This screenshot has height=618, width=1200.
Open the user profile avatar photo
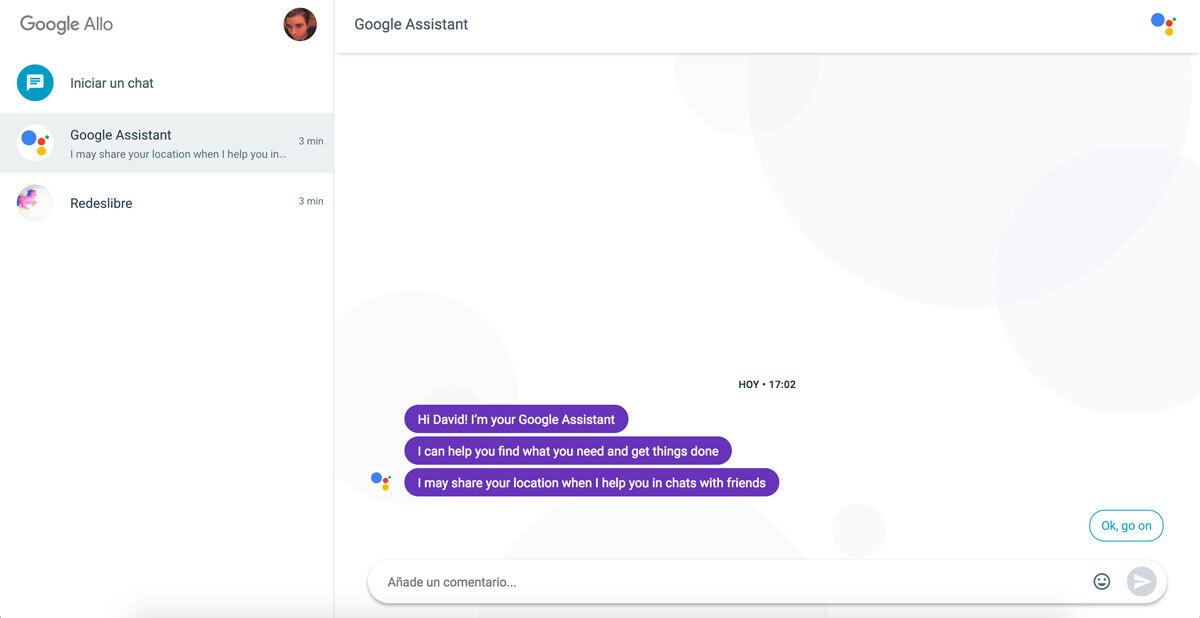tap(300, 24)
